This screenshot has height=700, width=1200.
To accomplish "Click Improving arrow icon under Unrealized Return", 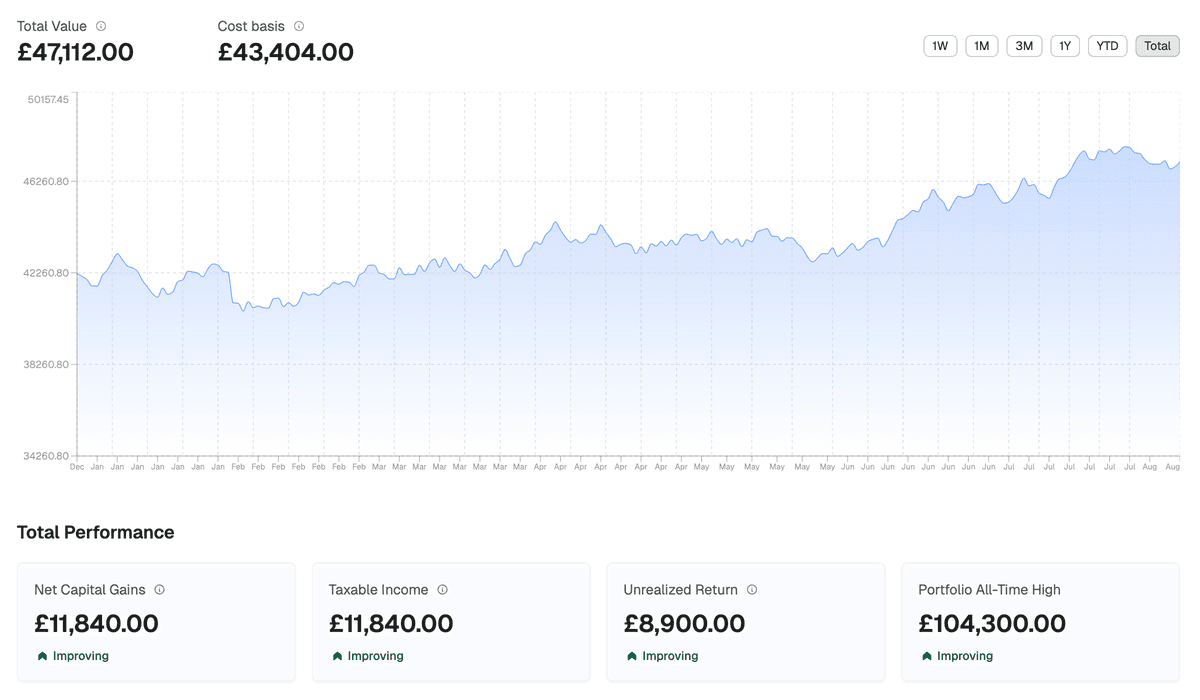I will pos(632,656).
